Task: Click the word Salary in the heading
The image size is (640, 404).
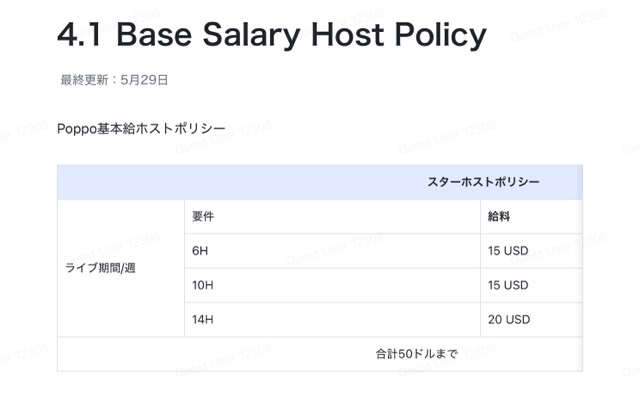Action: pos(251,36)
